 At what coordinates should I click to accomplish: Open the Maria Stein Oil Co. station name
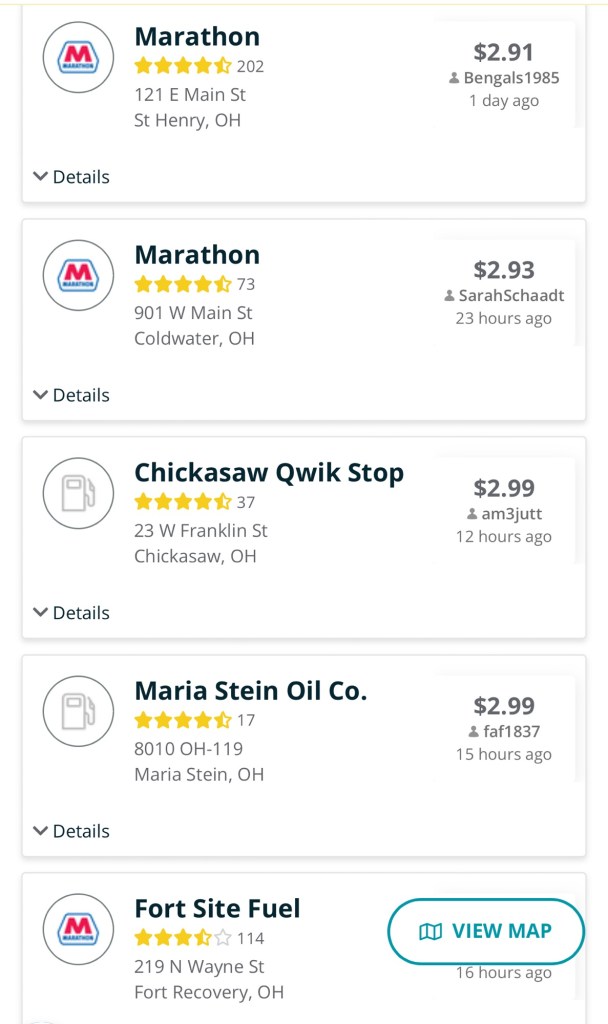point(251,691)
